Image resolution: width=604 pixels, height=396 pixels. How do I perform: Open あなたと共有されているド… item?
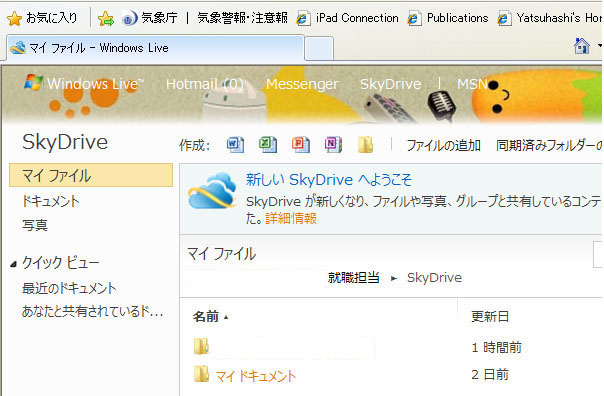93,311
